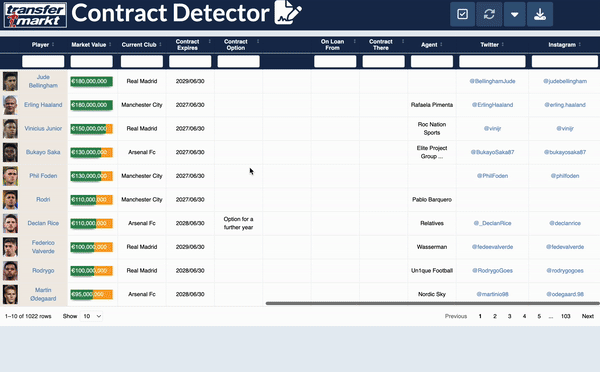Open Vinicius Junior player profile link
Image resolution: width=600 pixels, height=372 pixels.
click(43, 129)
